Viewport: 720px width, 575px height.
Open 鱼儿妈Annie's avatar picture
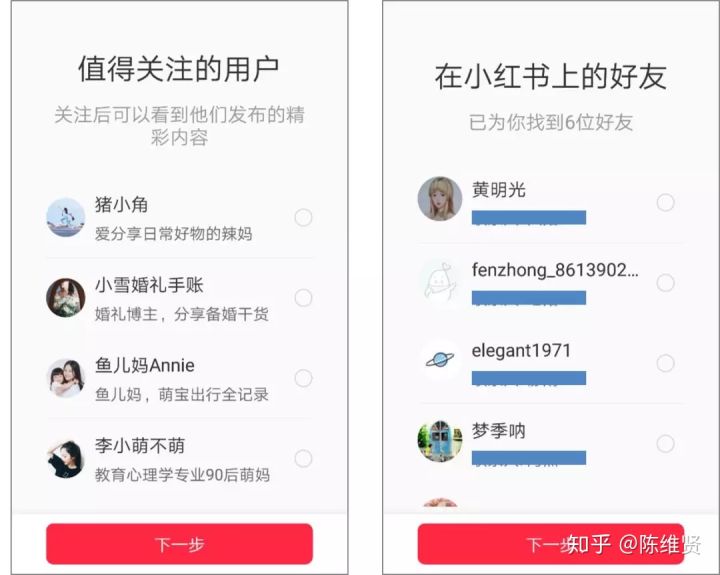pyautogui.click(x=66, y=378)
